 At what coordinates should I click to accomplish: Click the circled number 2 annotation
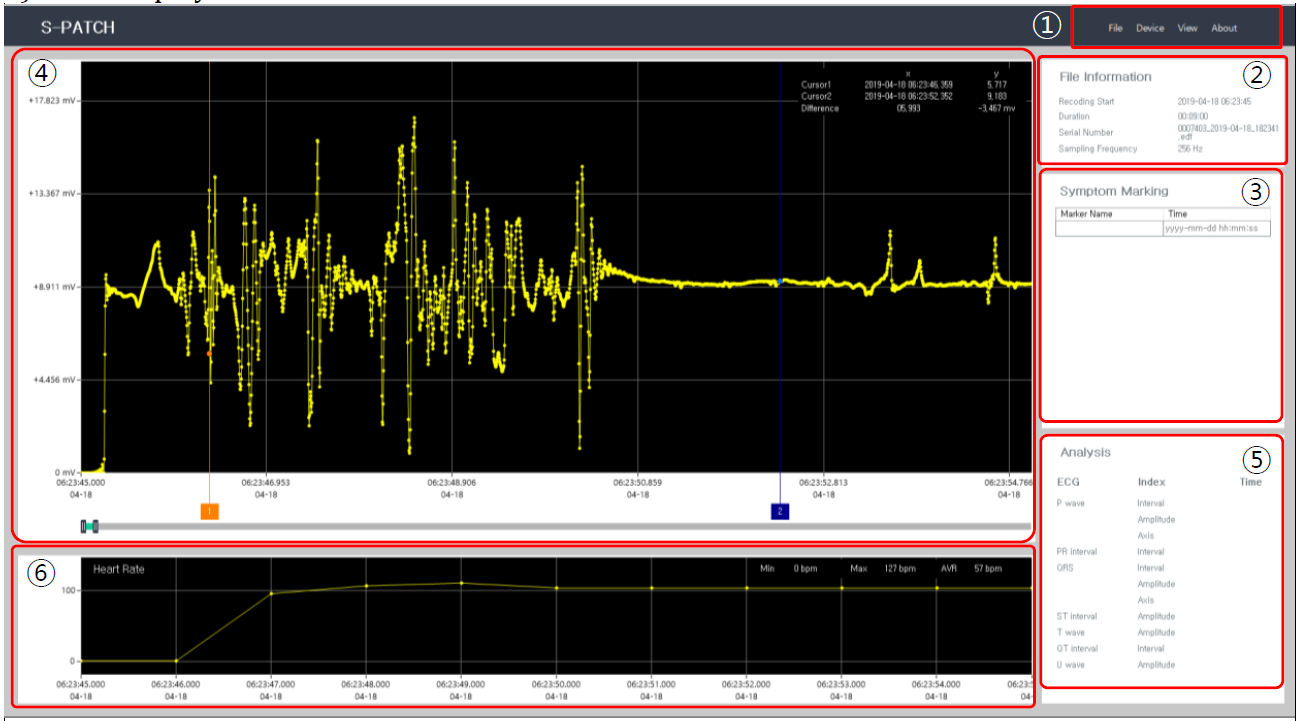coord(1256,73)
